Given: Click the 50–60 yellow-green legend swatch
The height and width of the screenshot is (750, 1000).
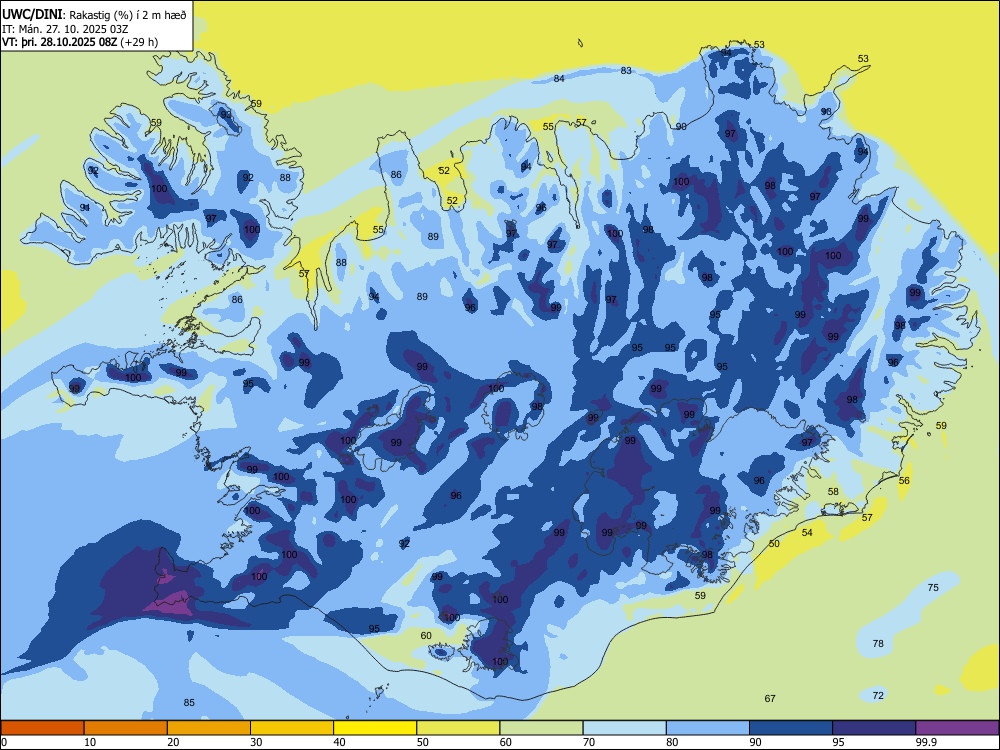Looking at the screenshot, I should [x=458, y=728].
